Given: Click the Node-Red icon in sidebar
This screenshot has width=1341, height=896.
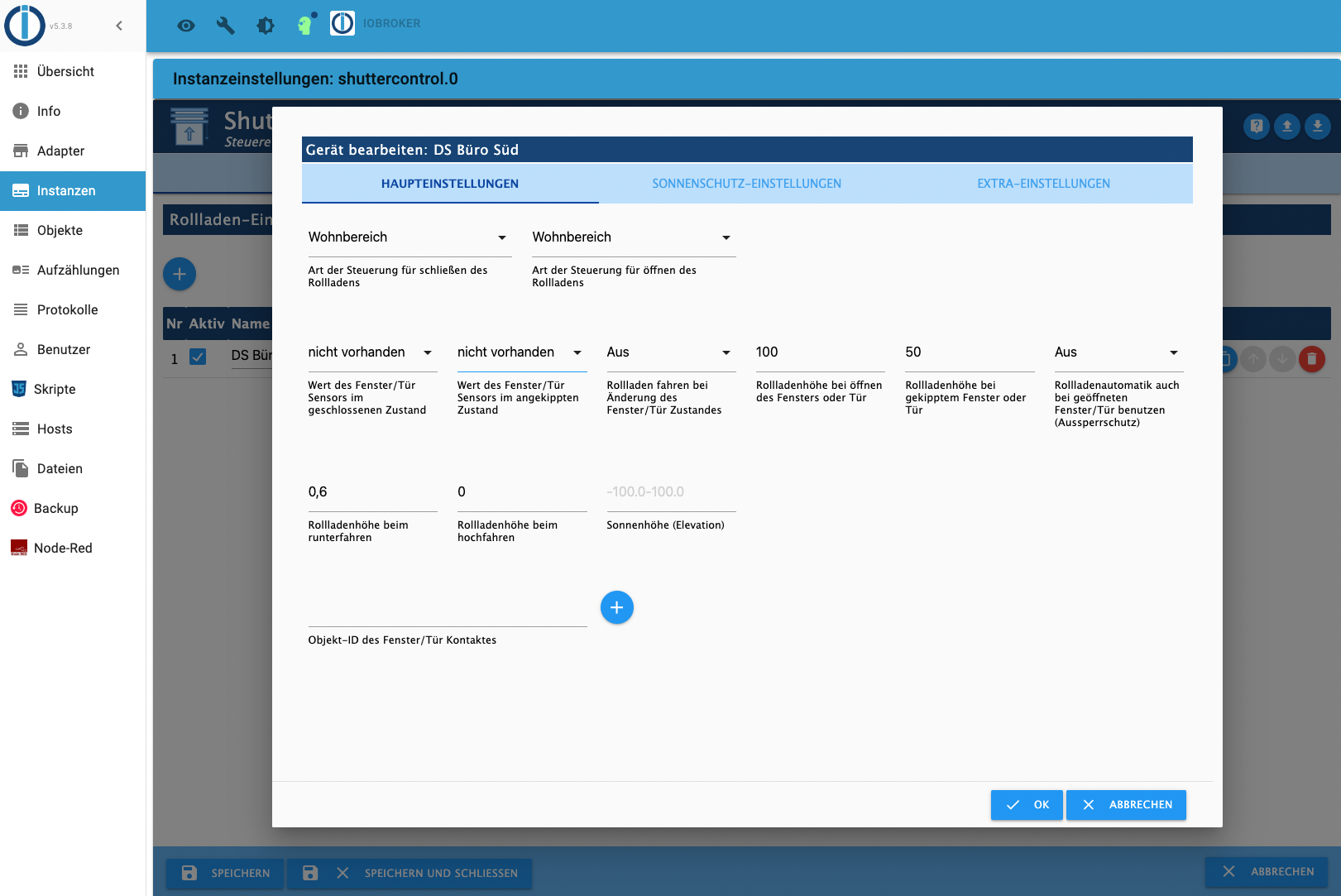Looking at the screenshot, I should point(19,548).
